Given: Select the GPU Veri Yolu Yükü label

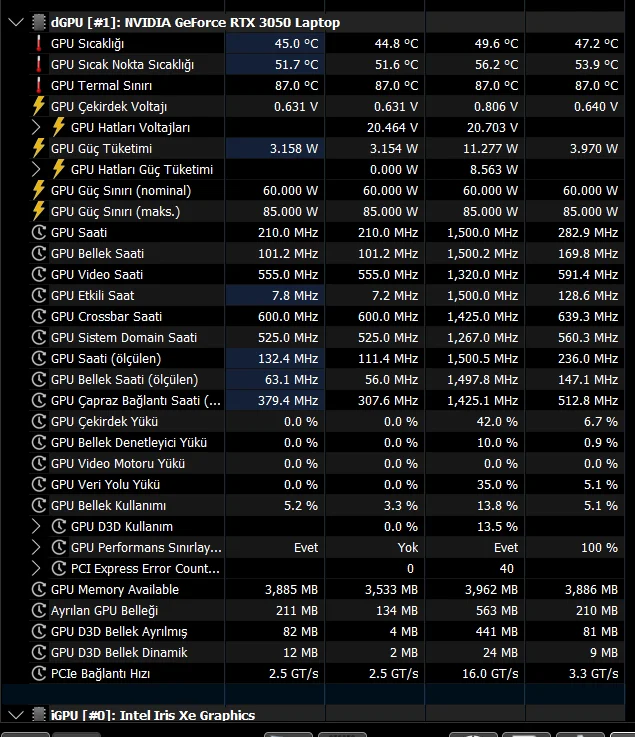Looking at the screenshot, I should point(105,485).
